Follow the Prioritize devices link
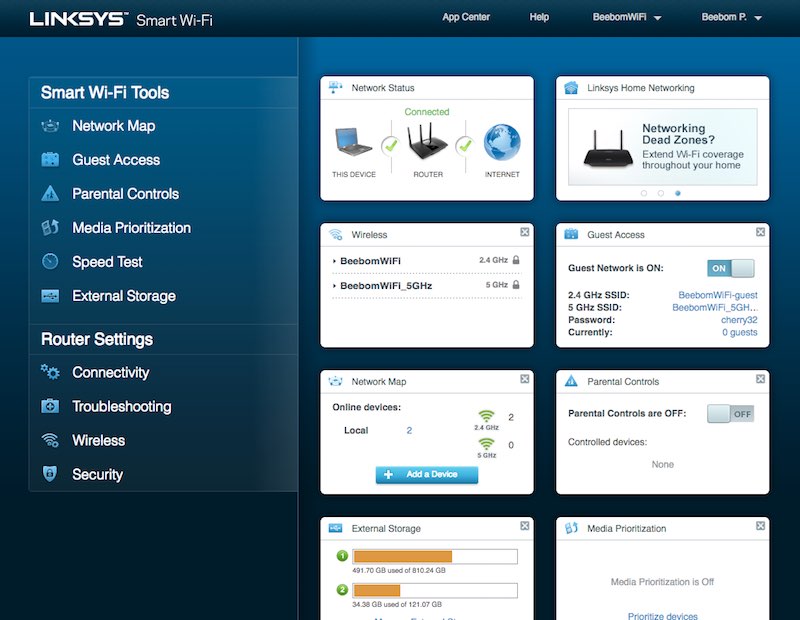This screenshot has width=800, height=620. click(x=661, y=615)
